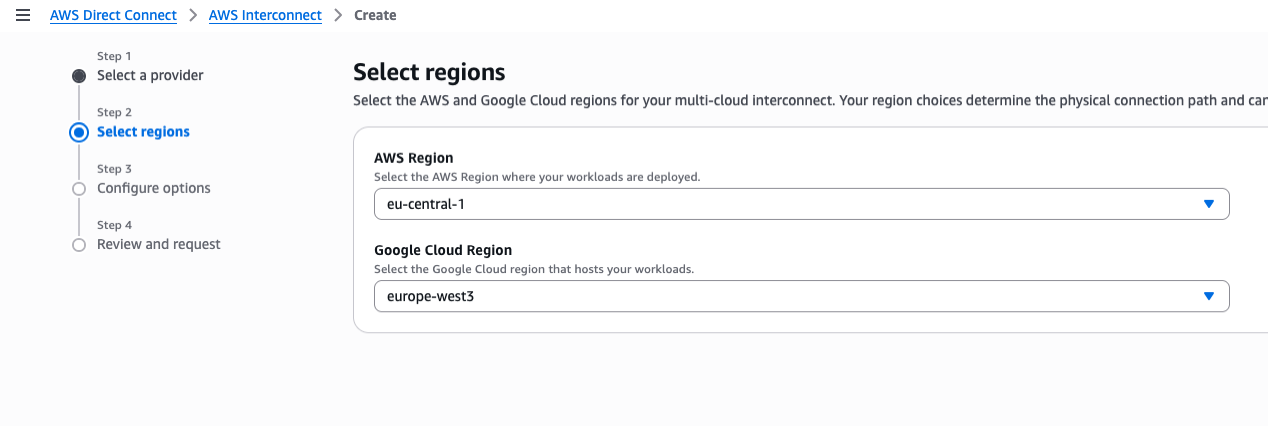
Task: Click the Select regions step label
Action: (143, 132)
